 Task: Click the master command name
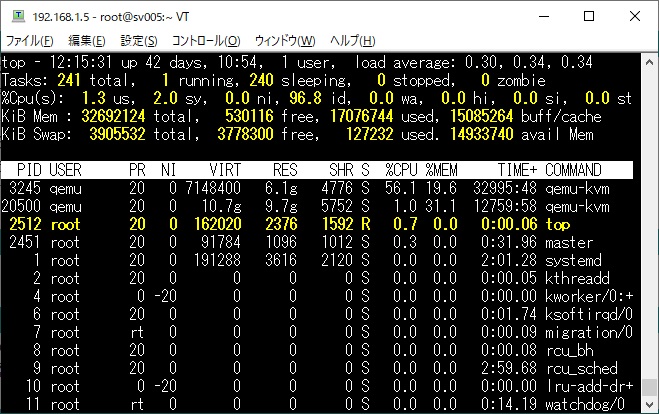(569, 242)
